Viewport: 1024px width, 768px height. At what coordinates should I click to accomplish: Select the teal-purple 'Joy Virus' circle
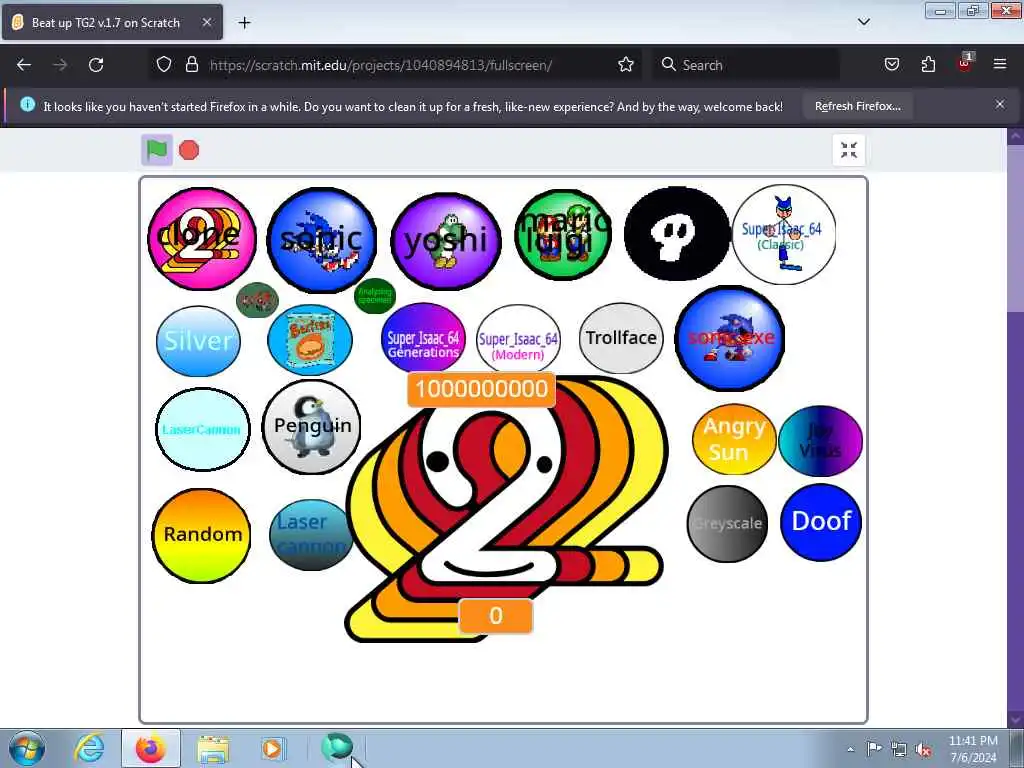(820, 441)
